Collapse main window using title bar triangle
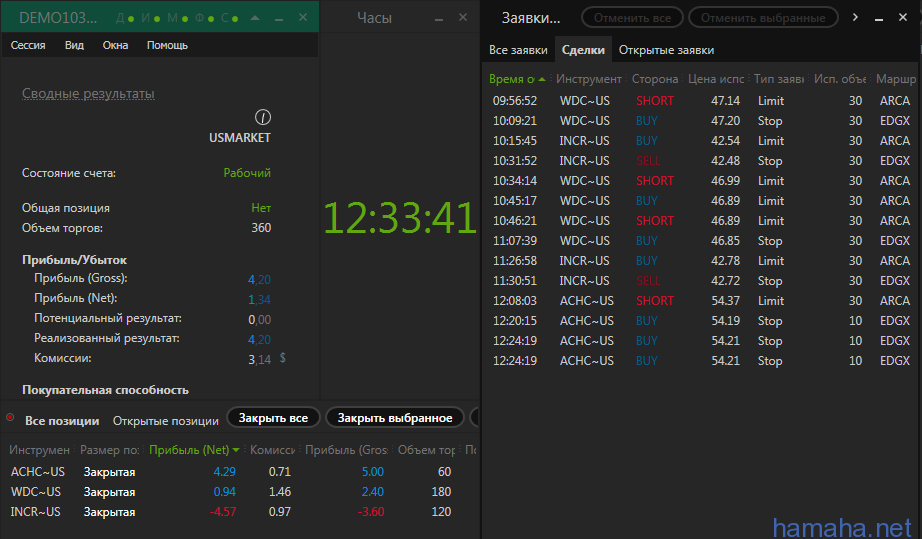Viewport: 922px width, 539px height. coord(255,18)
